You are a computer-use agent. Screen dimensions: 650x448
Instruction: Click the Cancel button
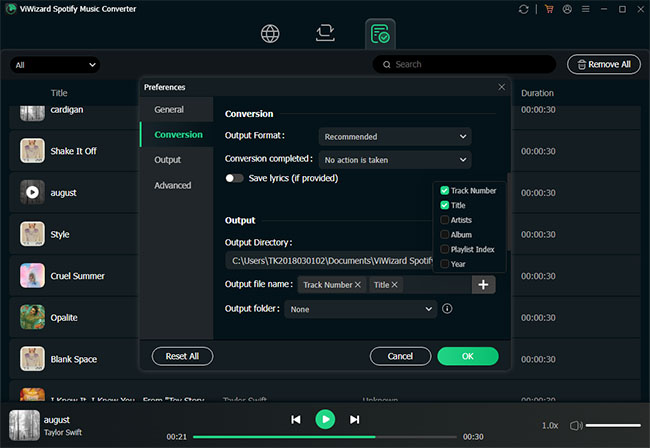tap(400, 356)
